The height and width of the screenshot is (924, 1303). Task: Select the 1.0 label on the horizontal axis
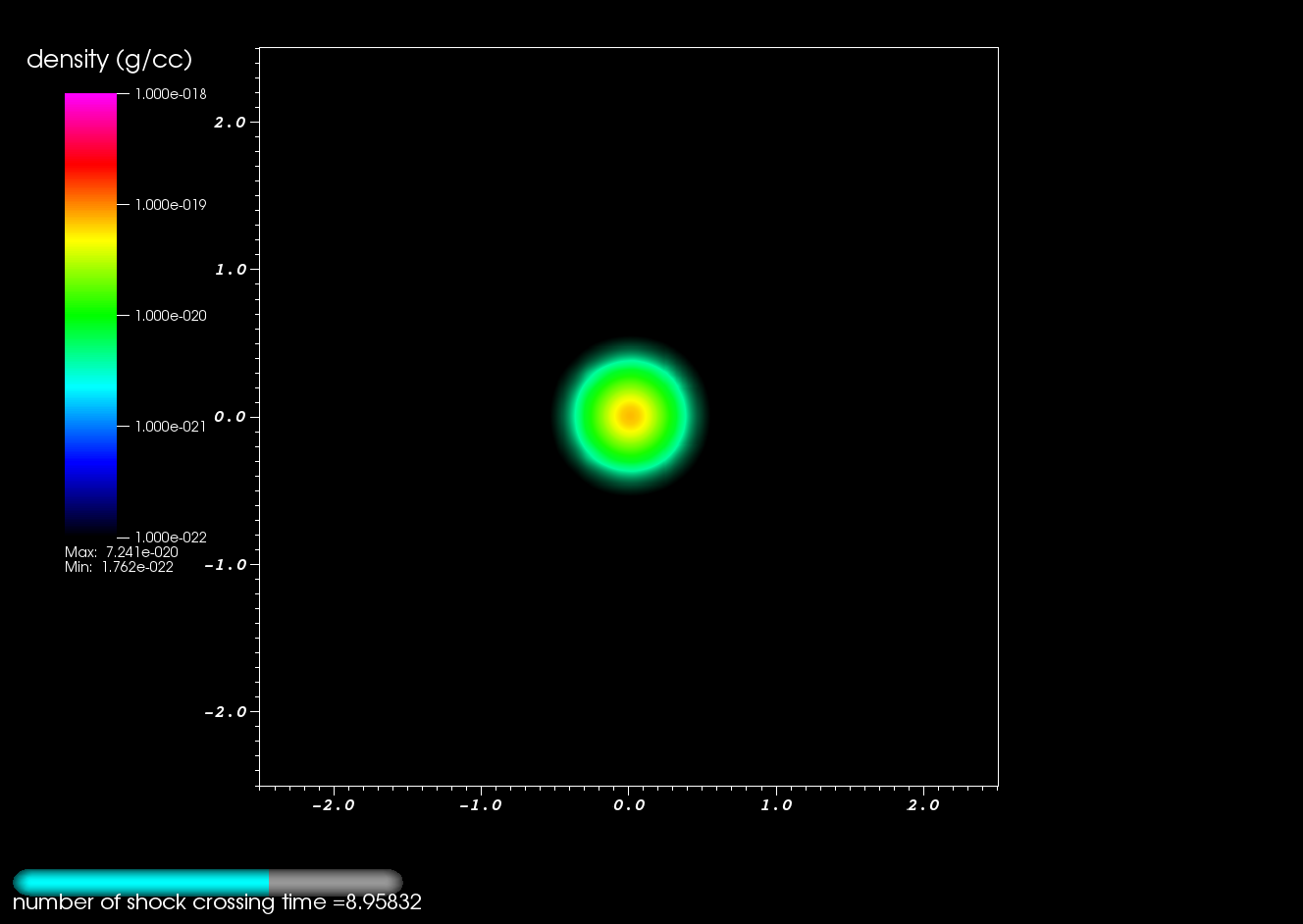tap(776, 805)
